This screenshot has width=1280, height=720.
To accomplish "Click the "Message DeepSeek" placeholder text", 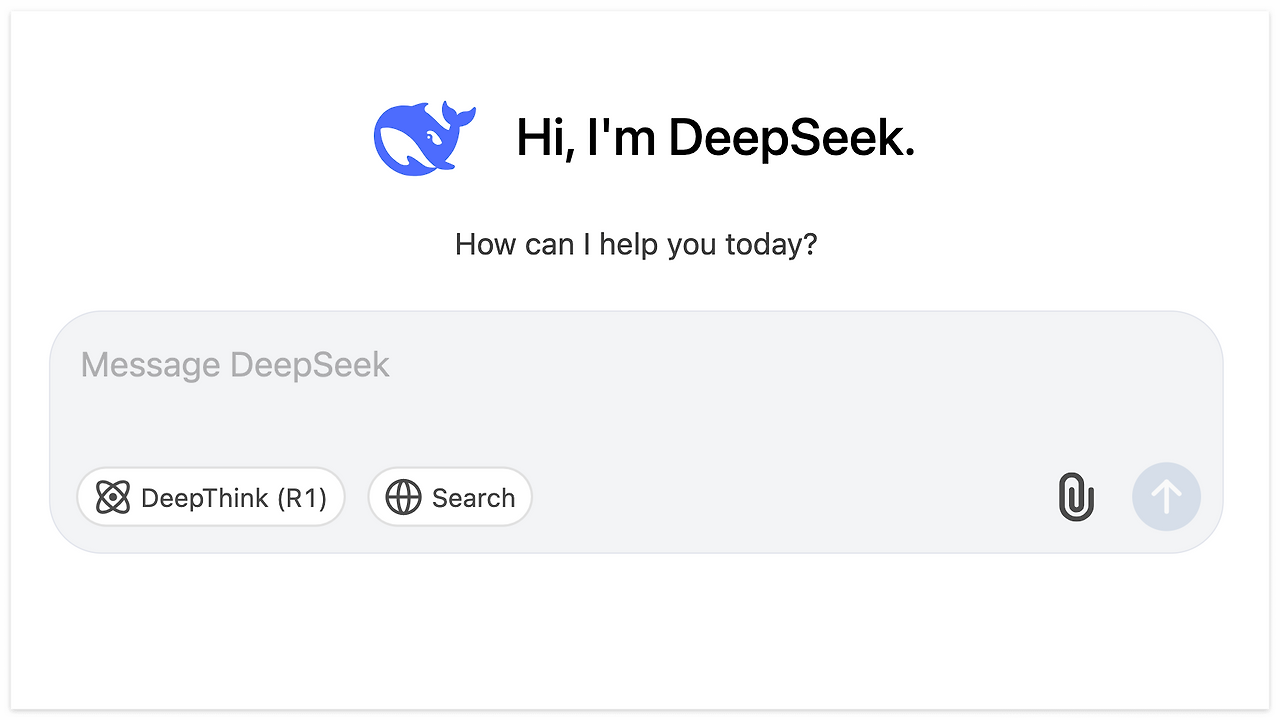I will pyautogui.click(x=235, y=365).
